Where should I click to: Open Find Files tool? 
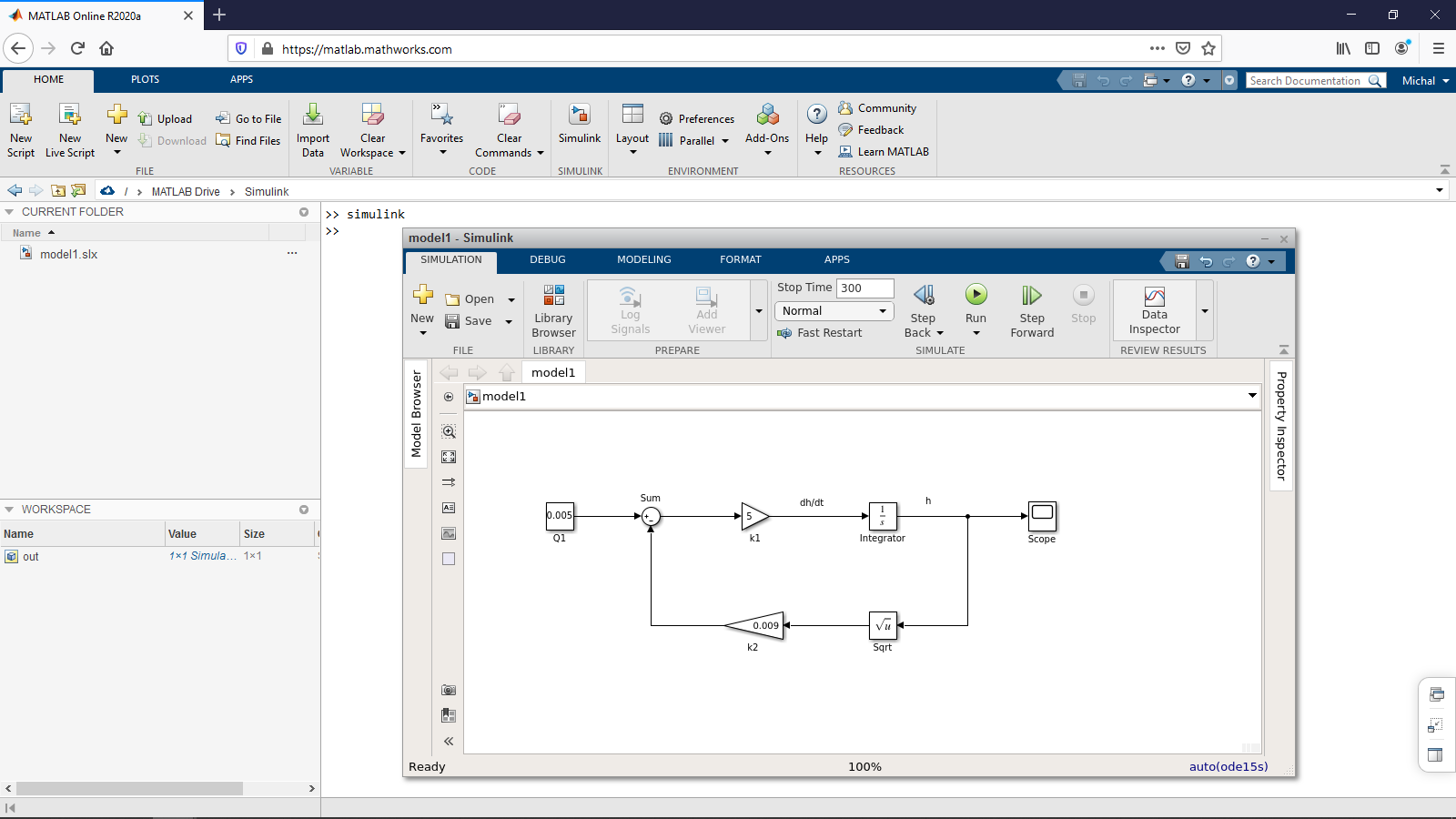coord(248,140)
